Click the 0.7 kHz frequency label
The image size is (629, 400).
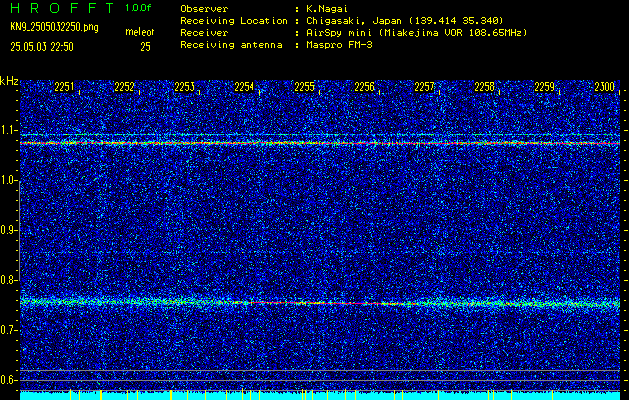pyautogui.click(x=8, y=330)
